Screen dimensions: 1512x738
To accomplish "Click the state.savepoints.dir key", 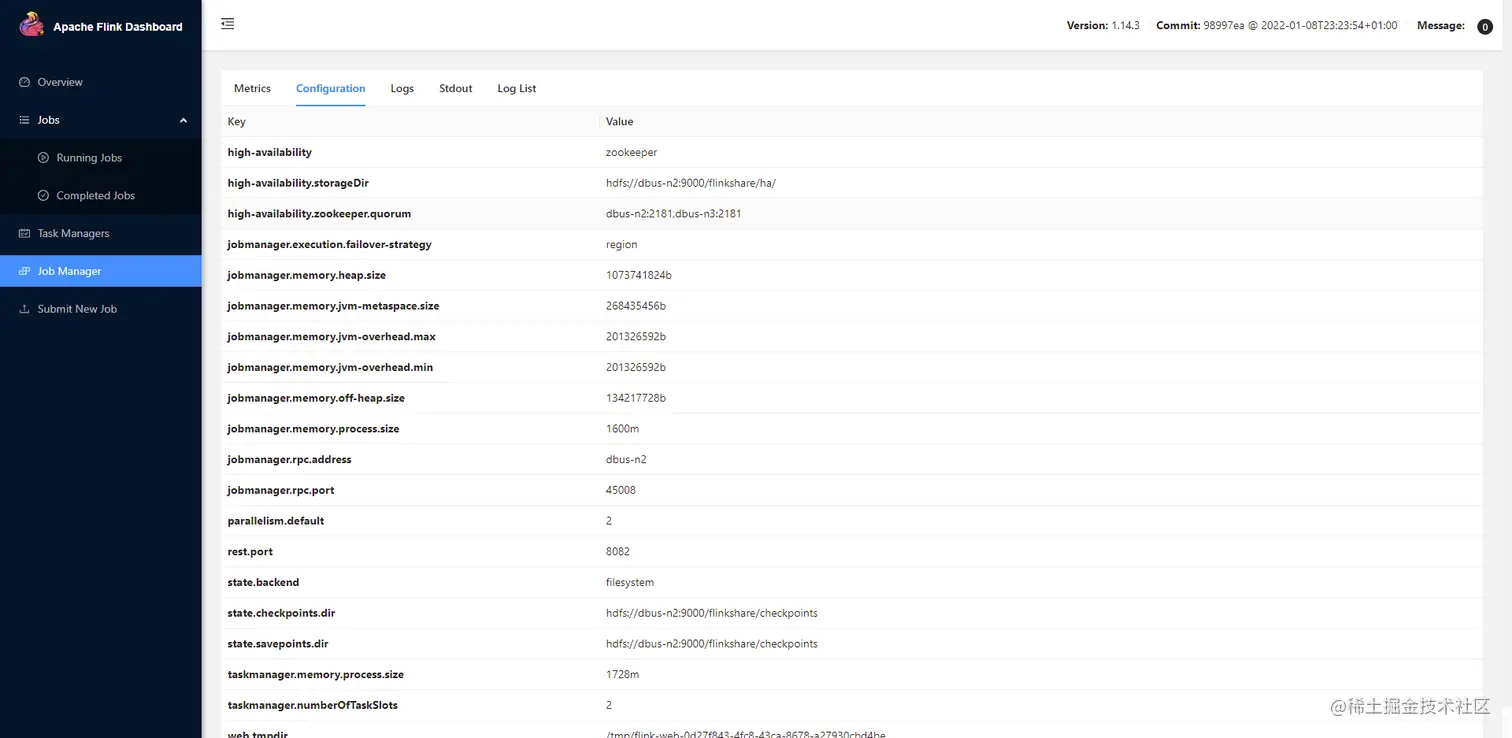I will point(278,644).
